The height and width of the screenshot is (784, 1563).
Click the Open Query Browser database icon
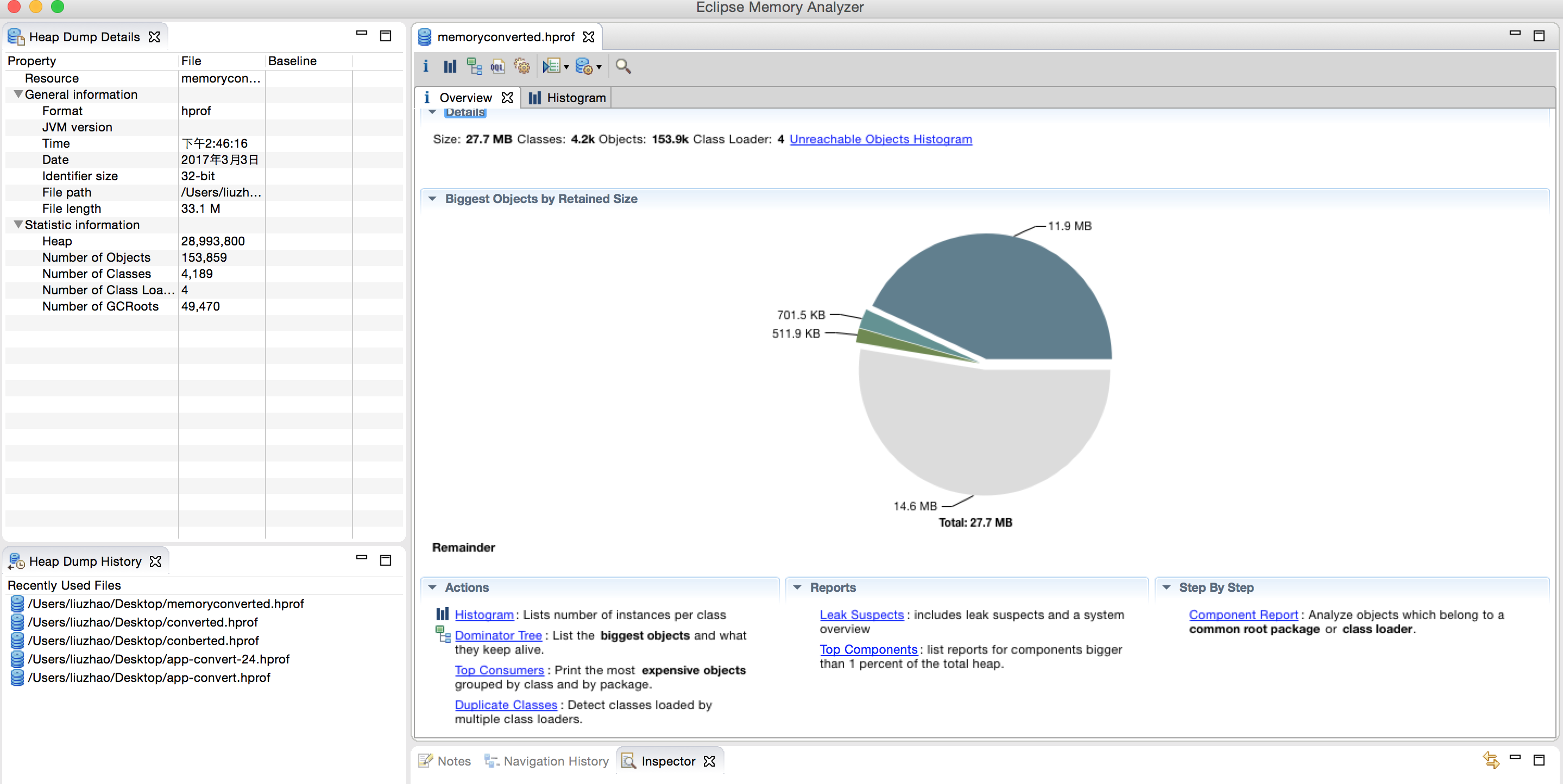(583, 66)
